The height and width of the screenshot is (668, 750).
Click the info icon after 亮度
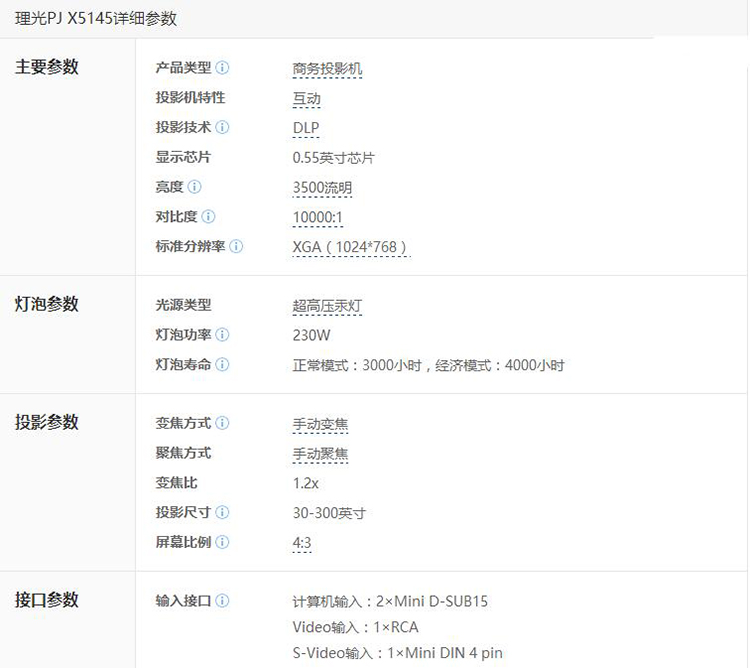point(194,187)
